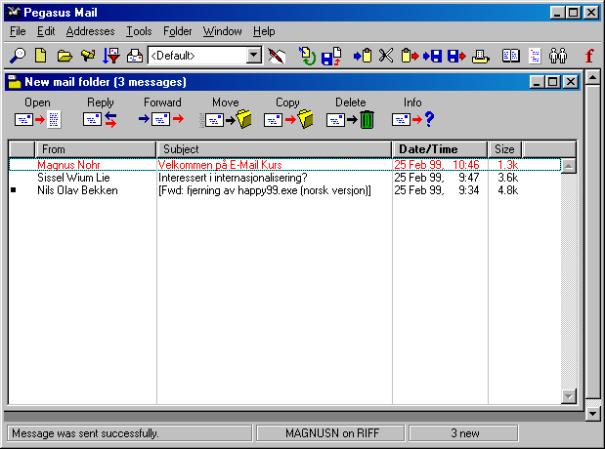Click the green circular arrow refresh icon

click(x=308, y=56)
